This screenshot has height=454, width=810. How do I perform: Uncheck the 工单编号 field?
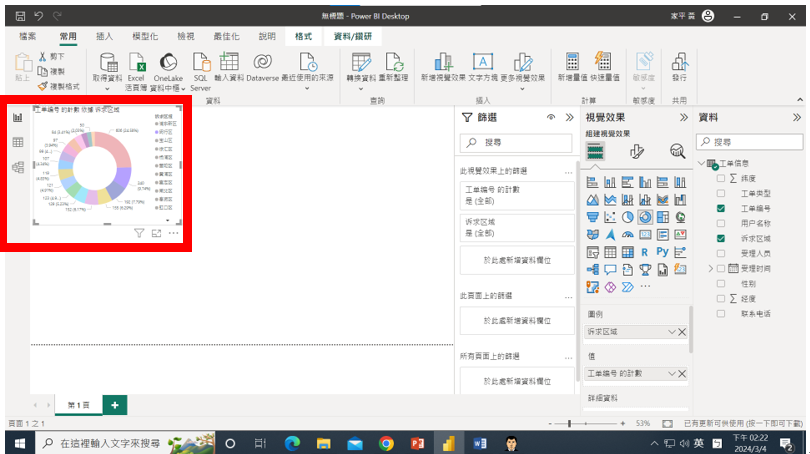[720, 208]
